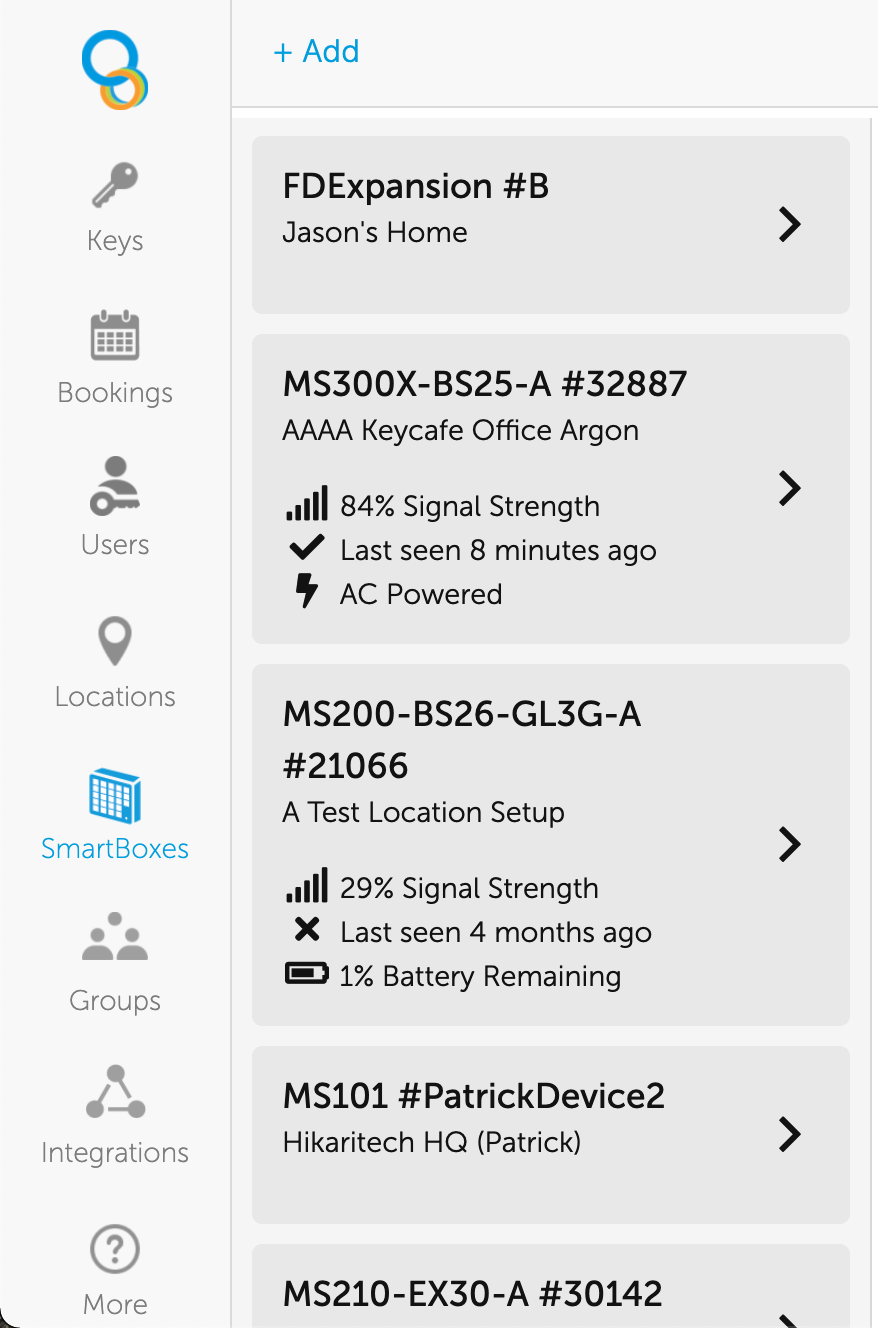Click the 1% Battery Remaining icon
Screen dimensions: 878x1328
click(306, 974)
